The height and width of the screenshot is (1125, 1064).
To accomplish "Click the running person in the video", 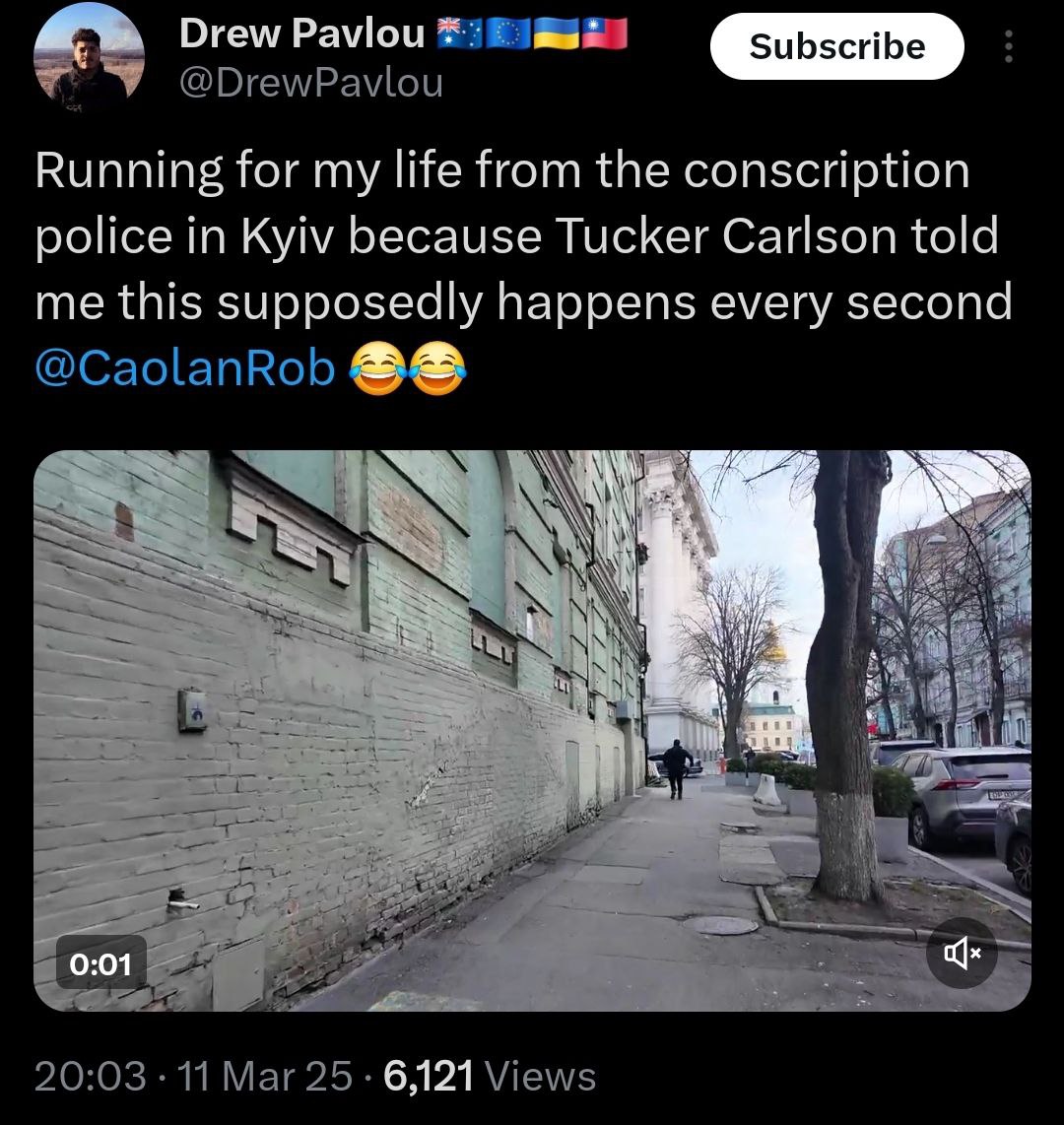I will (x=676, y=767).
